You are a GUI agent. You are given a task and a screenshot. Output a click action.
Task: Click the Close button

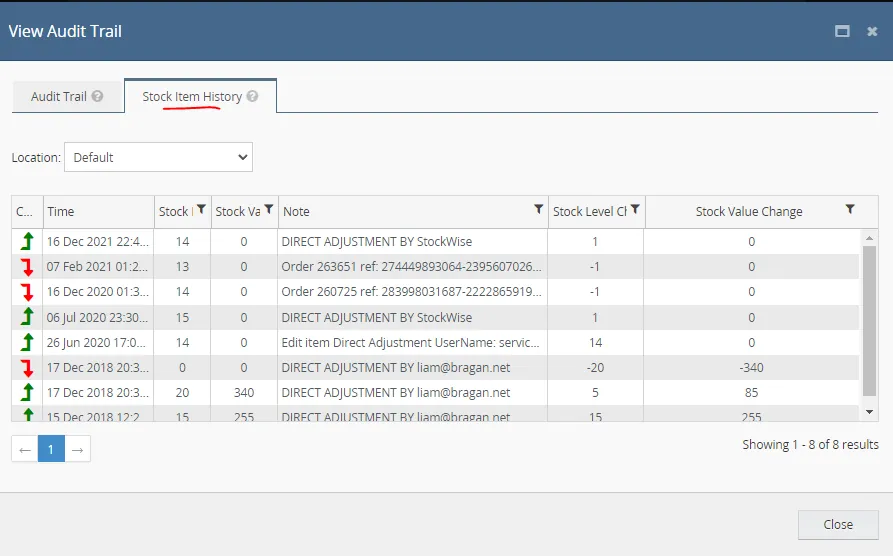(x=838, y=524)
